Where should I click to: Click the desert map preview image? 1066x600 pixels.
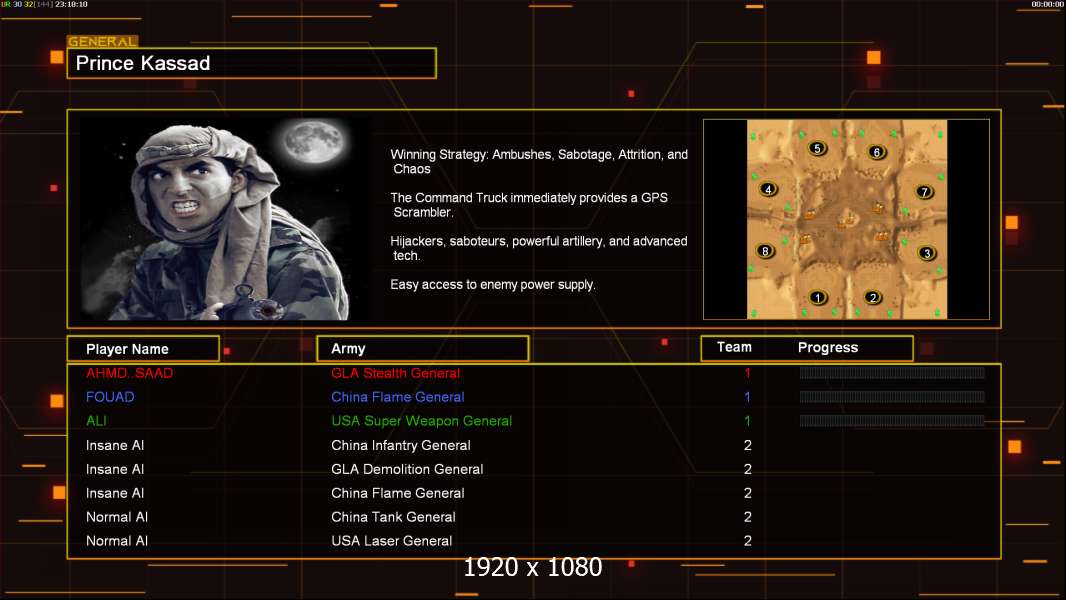point(846,219)
